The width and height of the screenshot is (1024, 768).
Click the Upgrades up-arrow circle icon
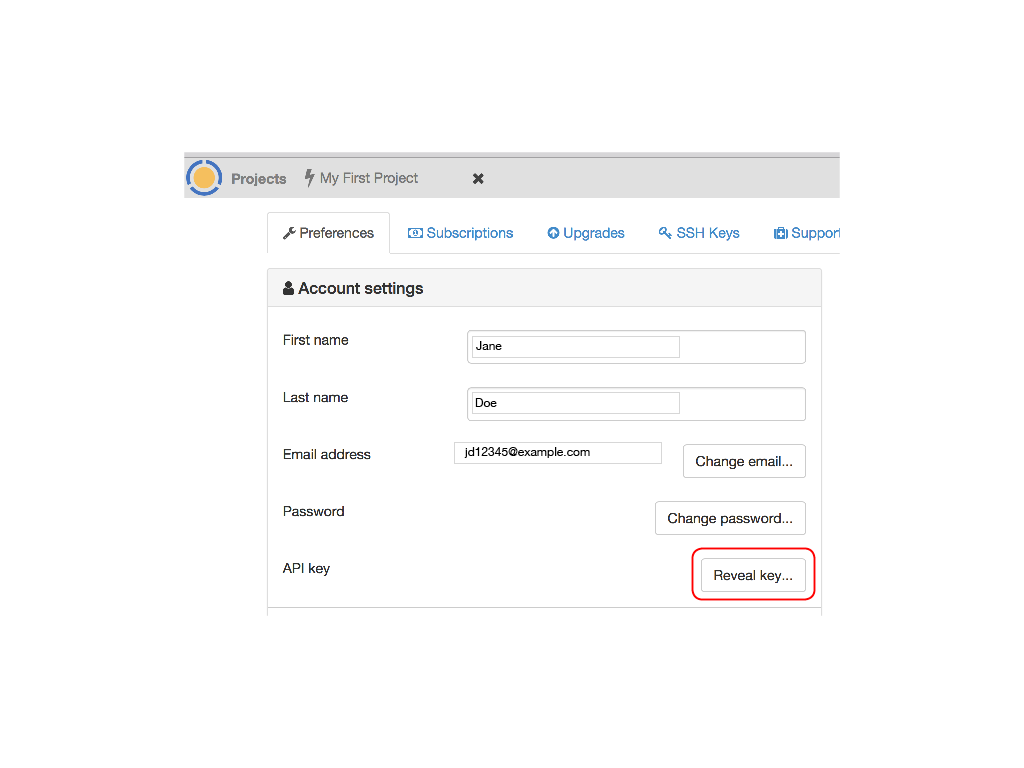[x=553, y=233]
